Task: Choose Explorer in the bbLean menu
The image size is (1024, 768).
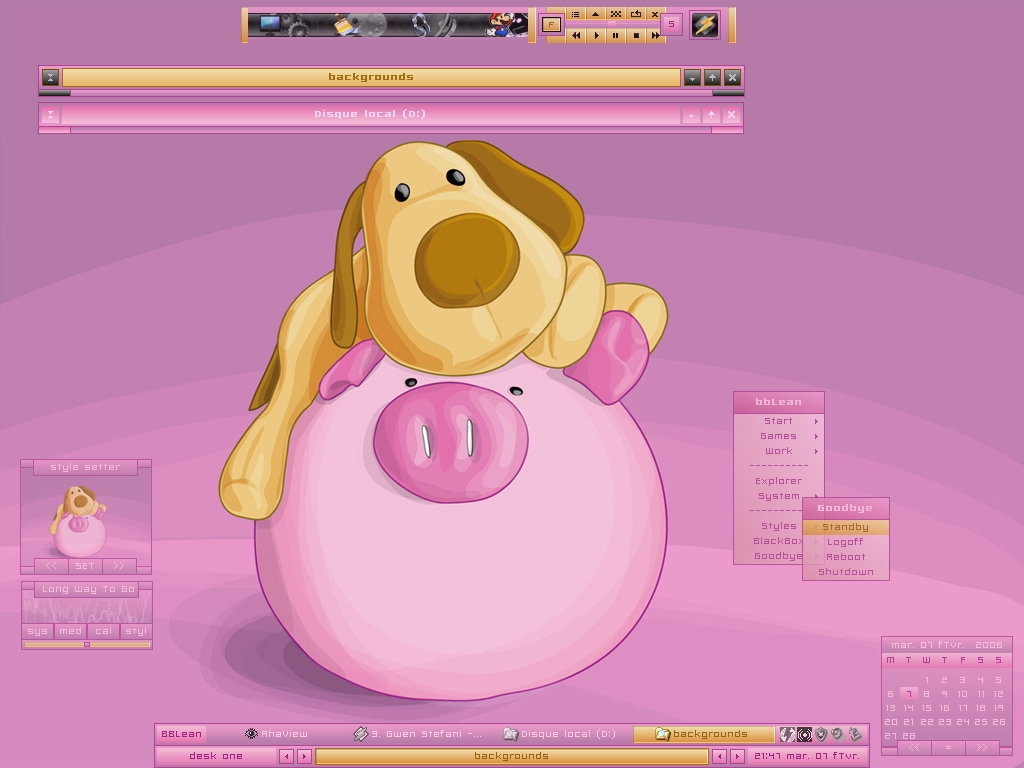Action: (x=778, y=481)
